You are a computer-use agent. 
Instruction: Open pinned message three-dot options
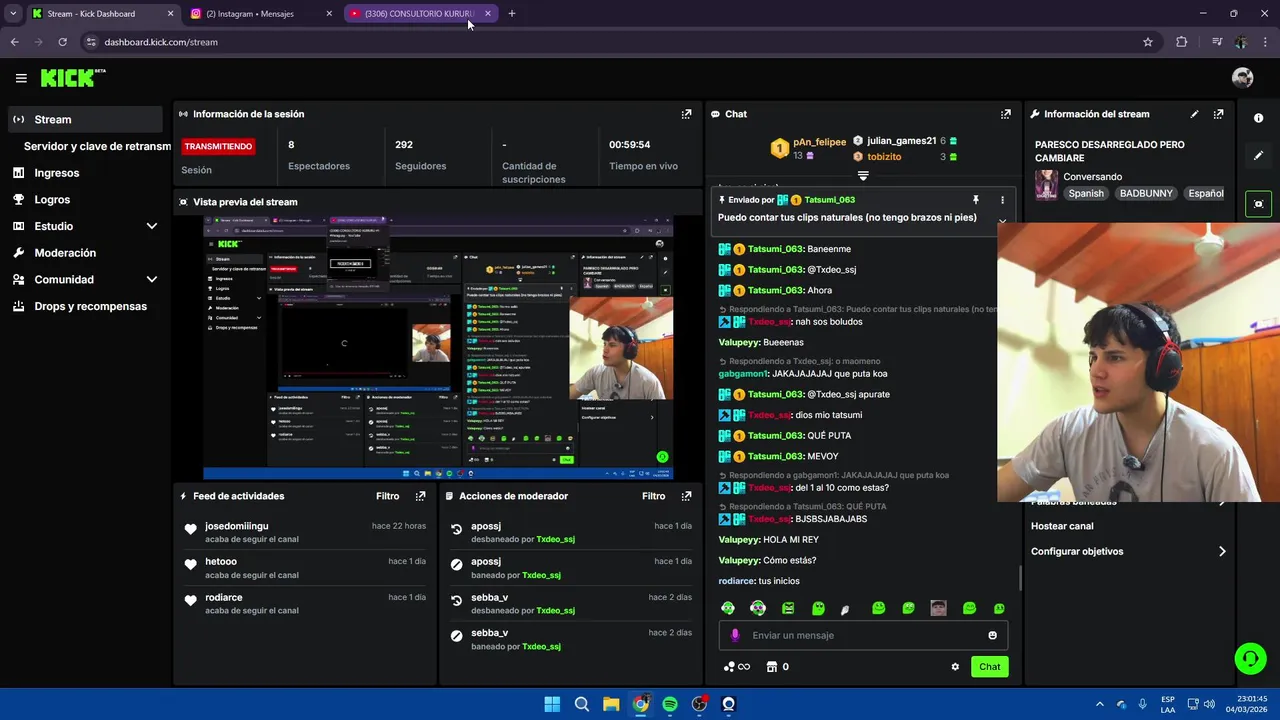1002,200
